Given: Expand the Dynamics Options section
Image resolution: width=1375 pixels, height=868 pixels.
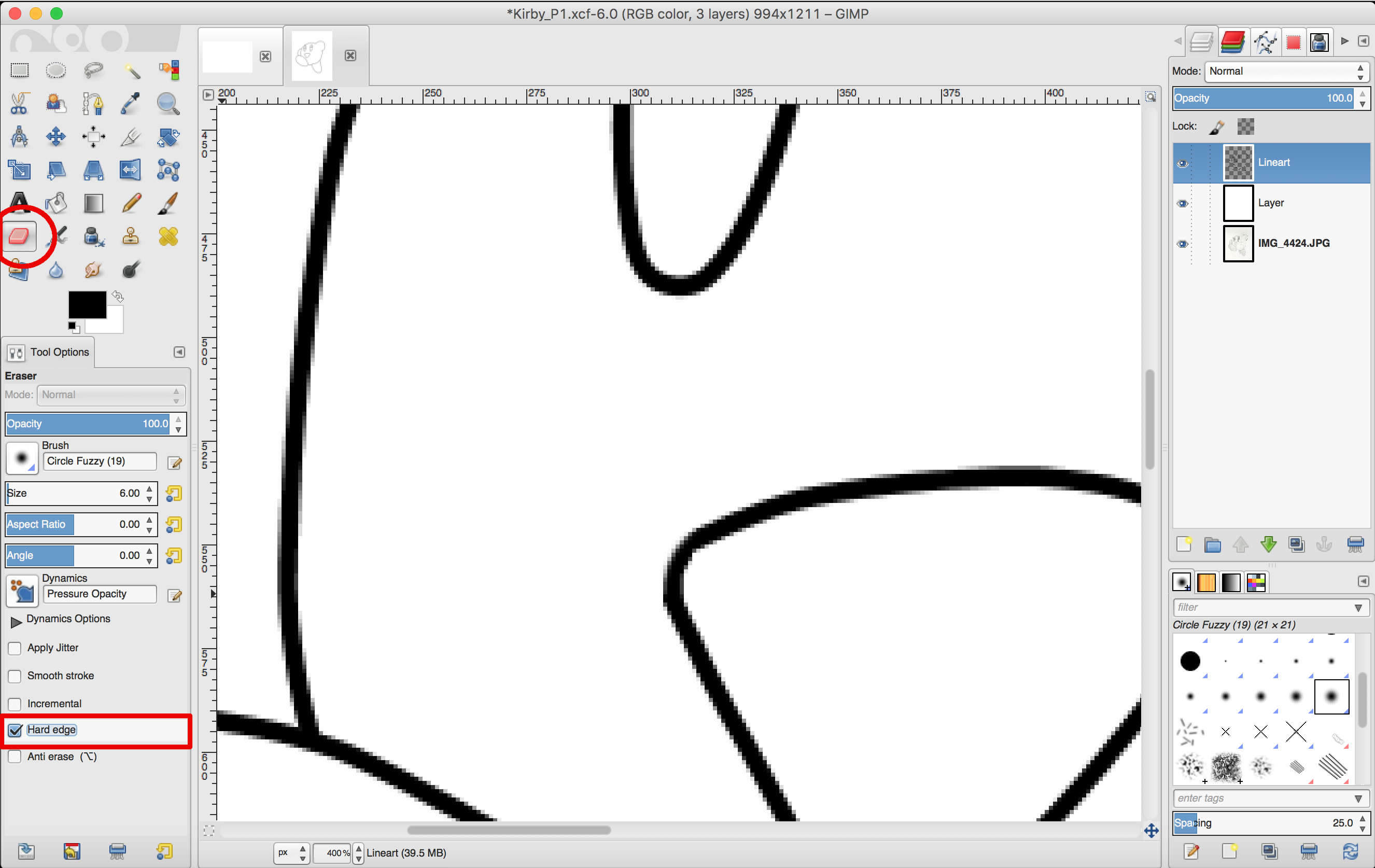Looking at the screenshot, I should pyautogui.click(x=16, y=621).
